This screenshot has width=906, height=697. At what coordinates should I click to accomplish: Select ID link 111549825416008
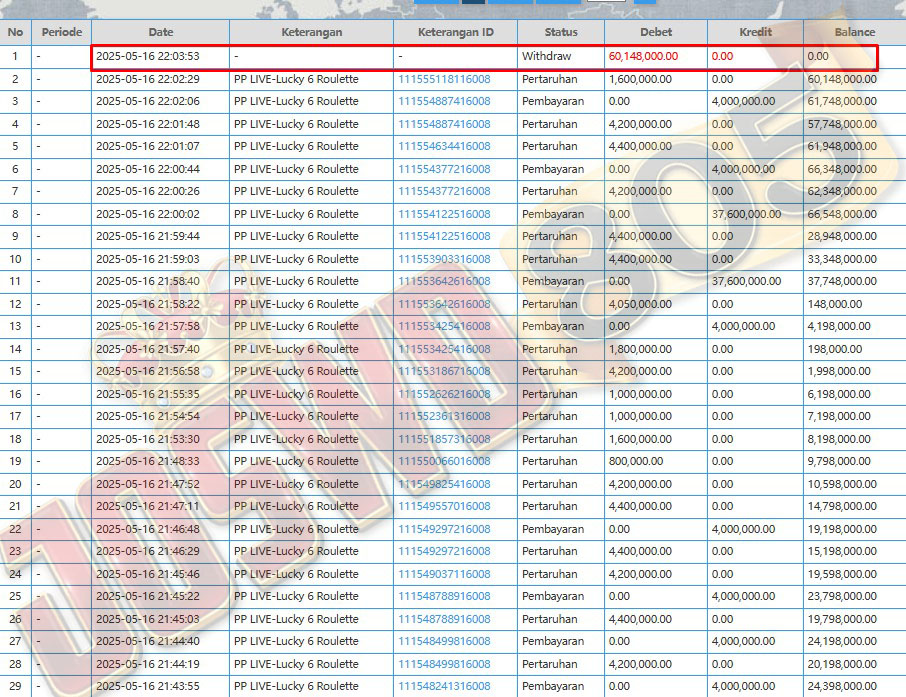coord(444,484)
